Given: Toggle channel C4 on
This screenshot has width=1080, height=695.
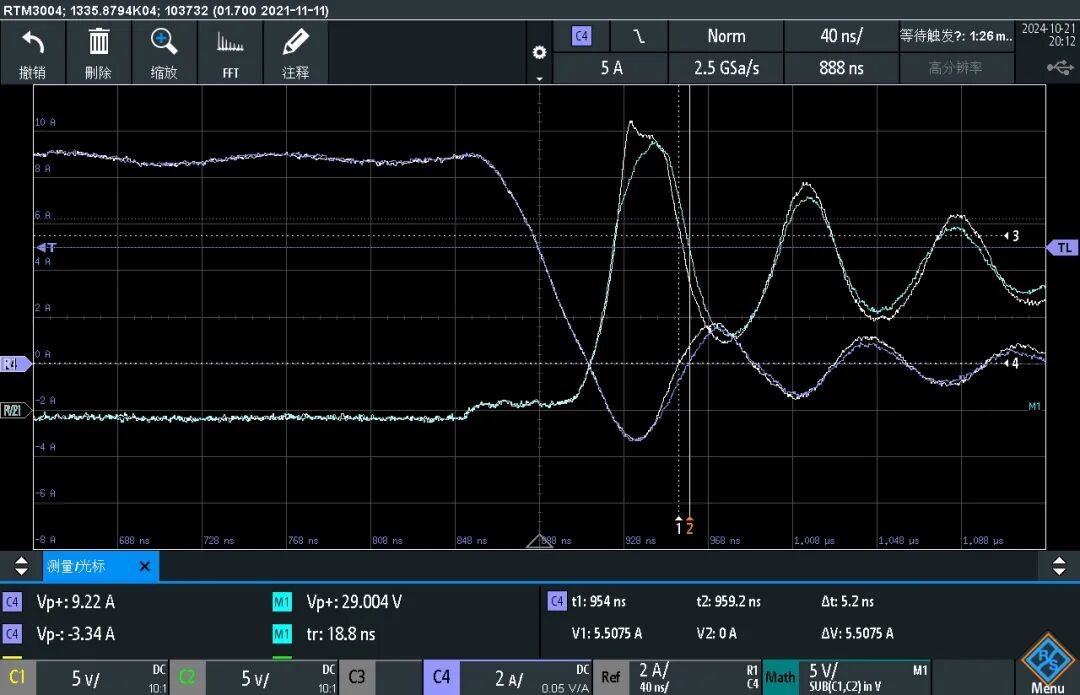Looking at the screenshot, I should coord(441,677).
